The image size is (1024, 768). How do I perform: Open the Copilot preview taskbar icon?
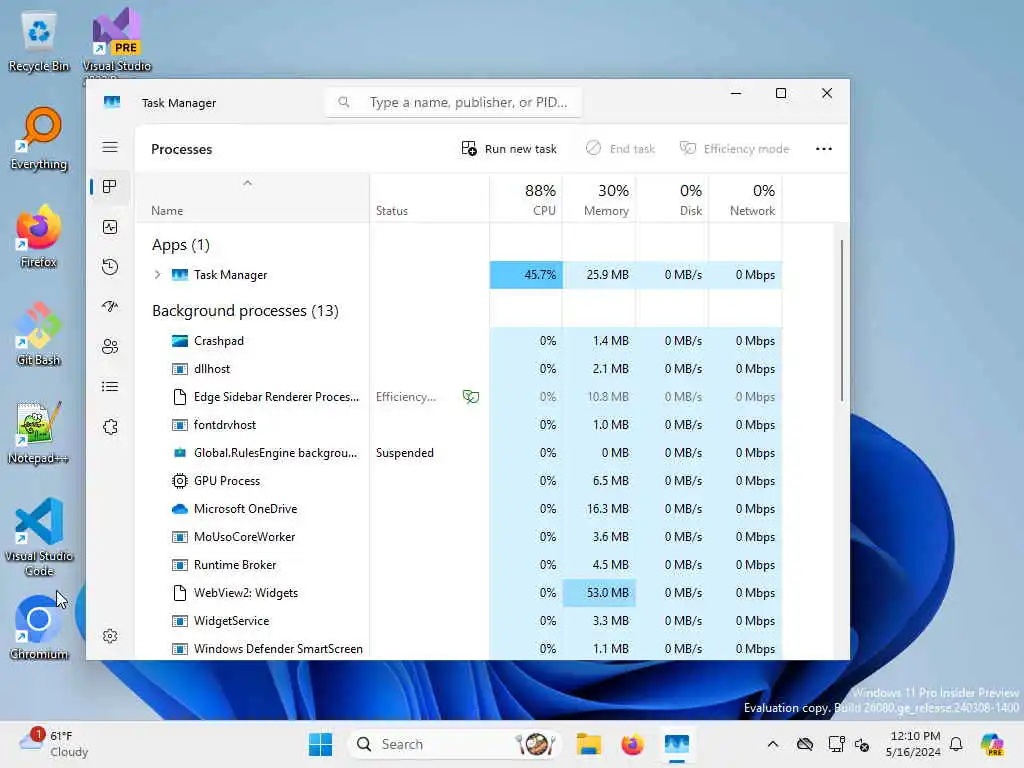(x=992, y=744)
